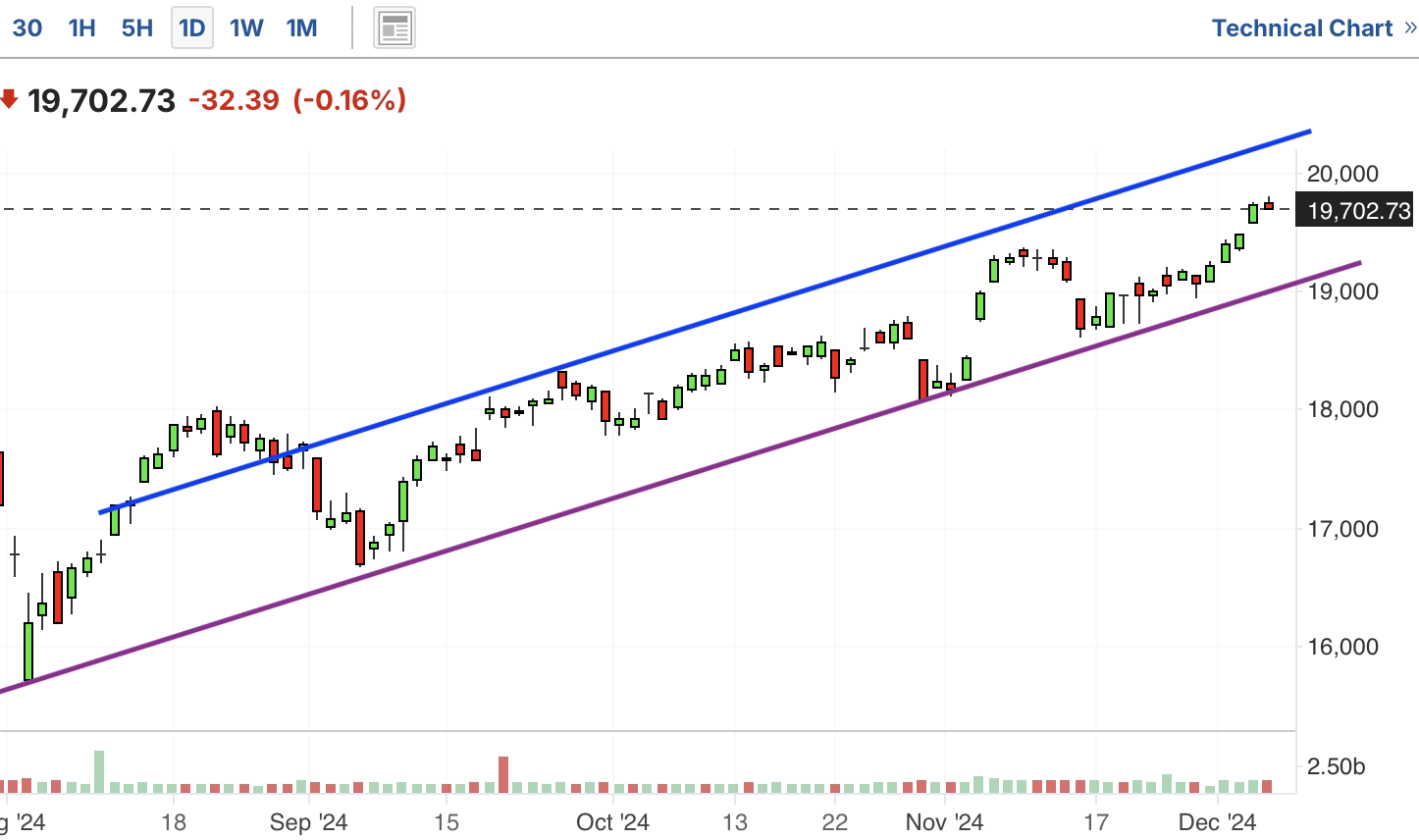1419x840 pixels.
Task: Click the 16,000 price axis label
Action: pyautogui.click(x=1342, y=646)
